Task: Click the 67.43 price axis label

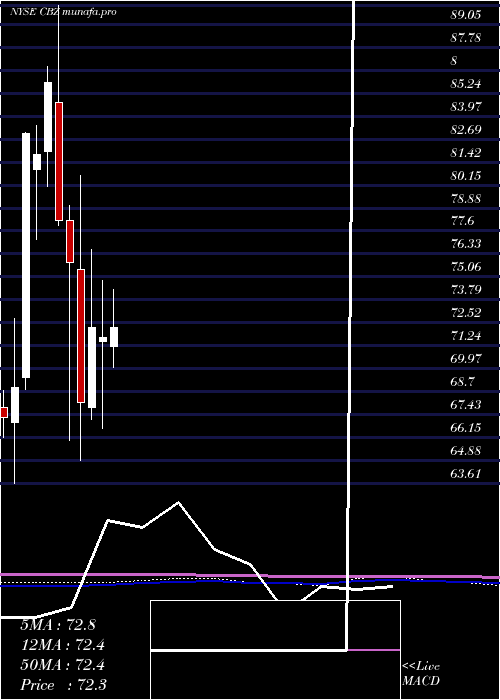Action: coord(466,404)
